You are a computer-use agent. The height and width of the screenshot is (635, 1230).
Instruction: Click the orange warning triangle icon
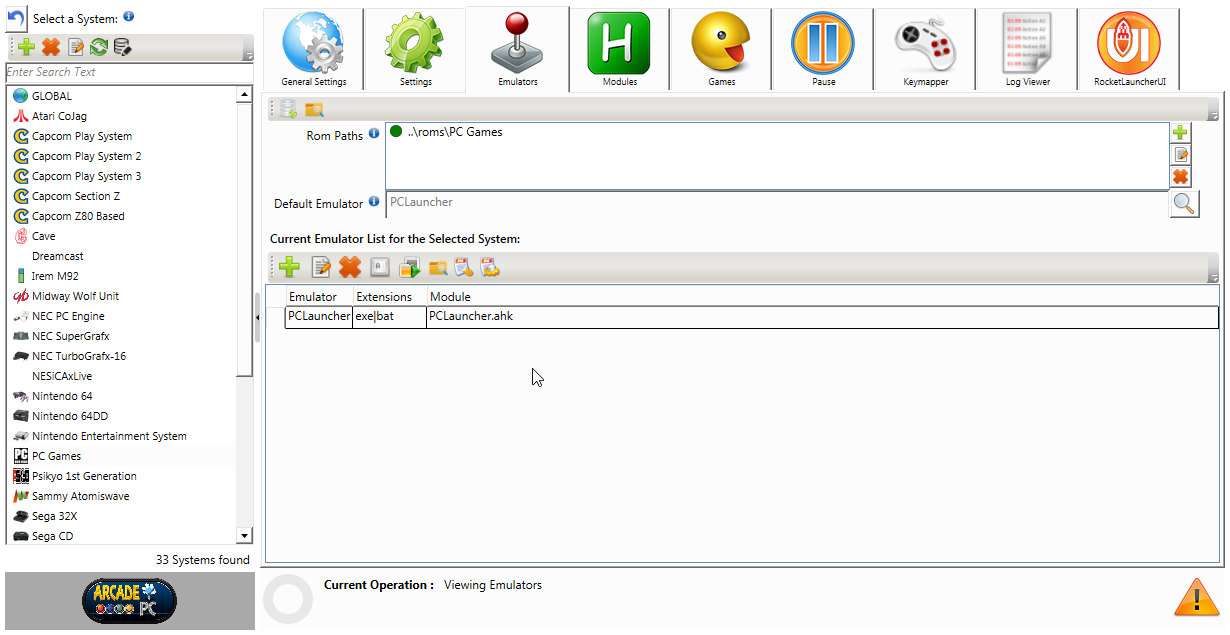click(x=1195, y=597)
